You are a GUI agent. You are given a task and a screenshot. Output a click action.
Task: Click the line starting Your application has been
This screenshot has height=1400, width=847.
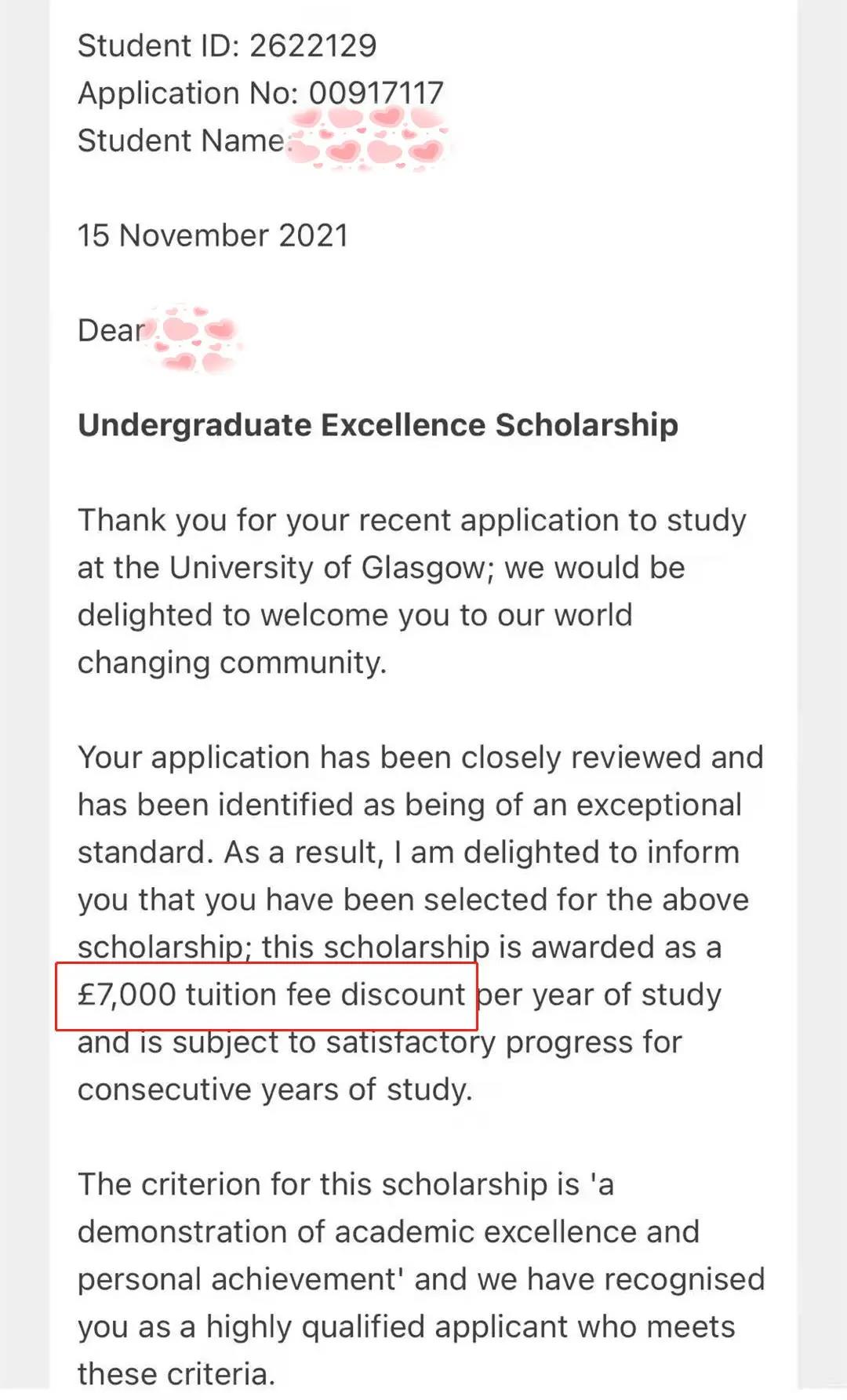click(420, 758)
